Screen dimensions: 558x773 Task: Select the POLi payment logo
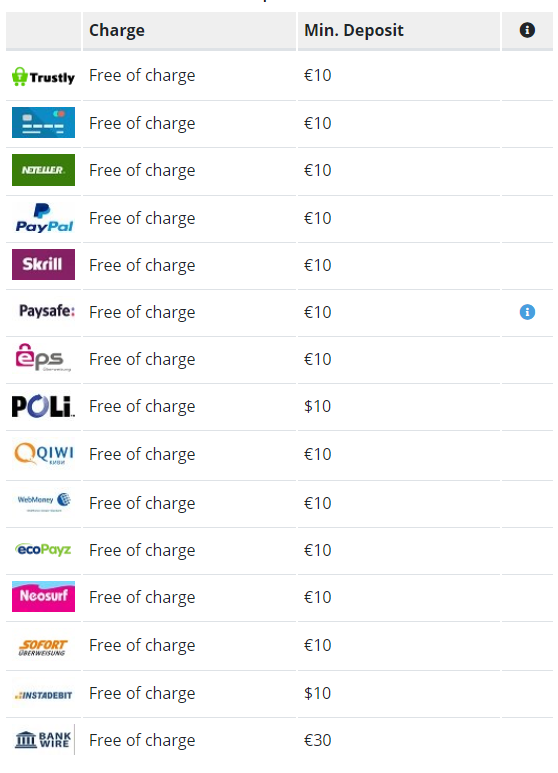pos(43,406)
